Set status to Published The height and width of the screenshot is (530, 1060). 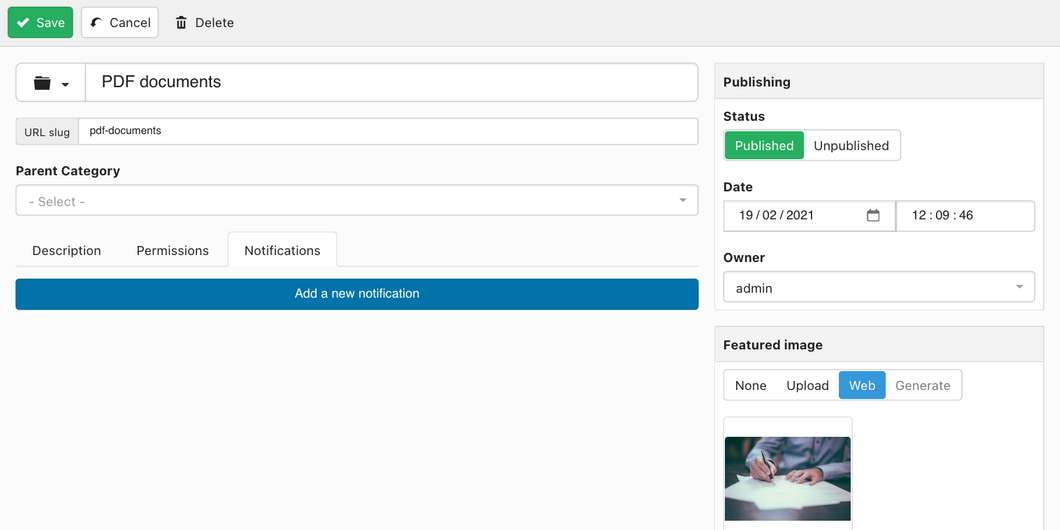(764, 145)
